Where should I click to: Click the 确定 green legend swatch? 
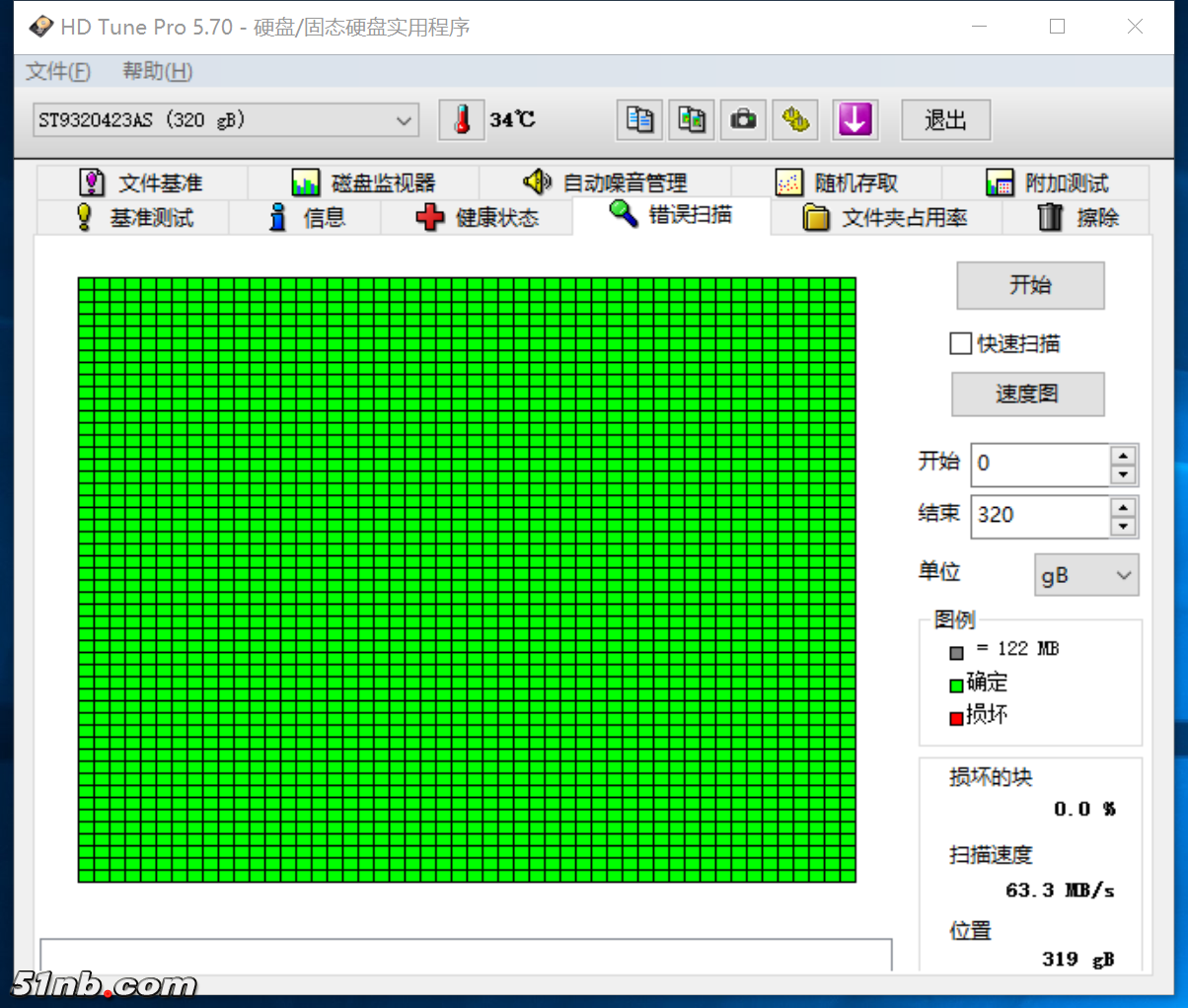956,684
